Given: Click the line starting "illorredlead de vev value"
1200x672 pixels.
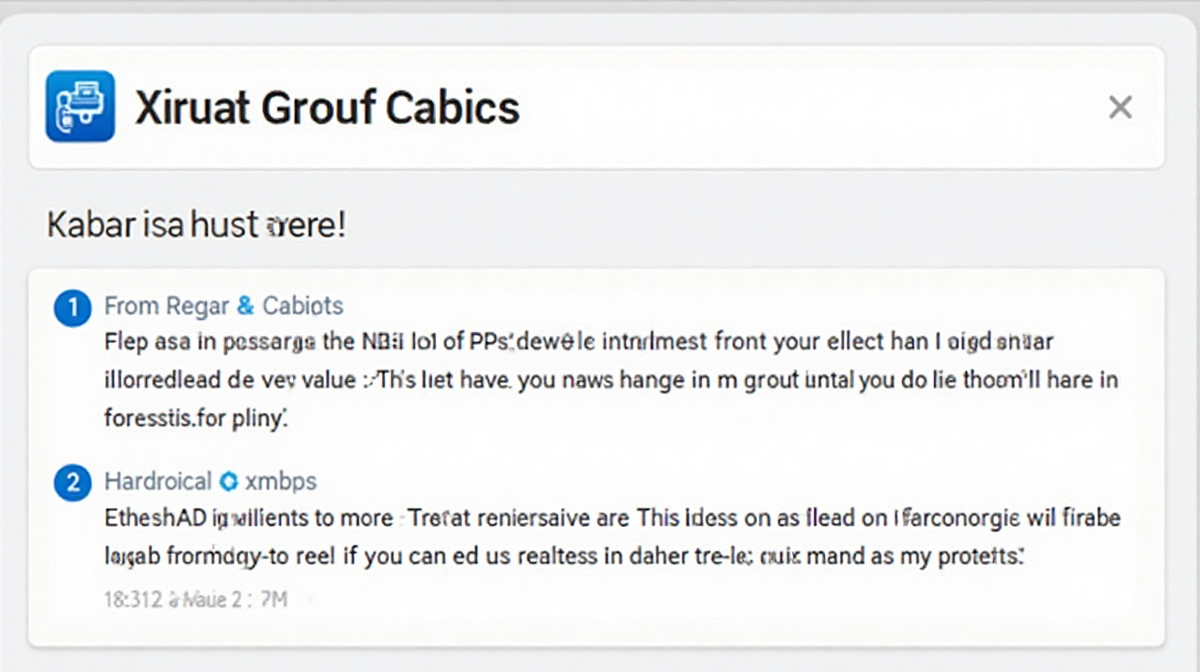Looking at the screenshot, I should click(x=611, y=380).
